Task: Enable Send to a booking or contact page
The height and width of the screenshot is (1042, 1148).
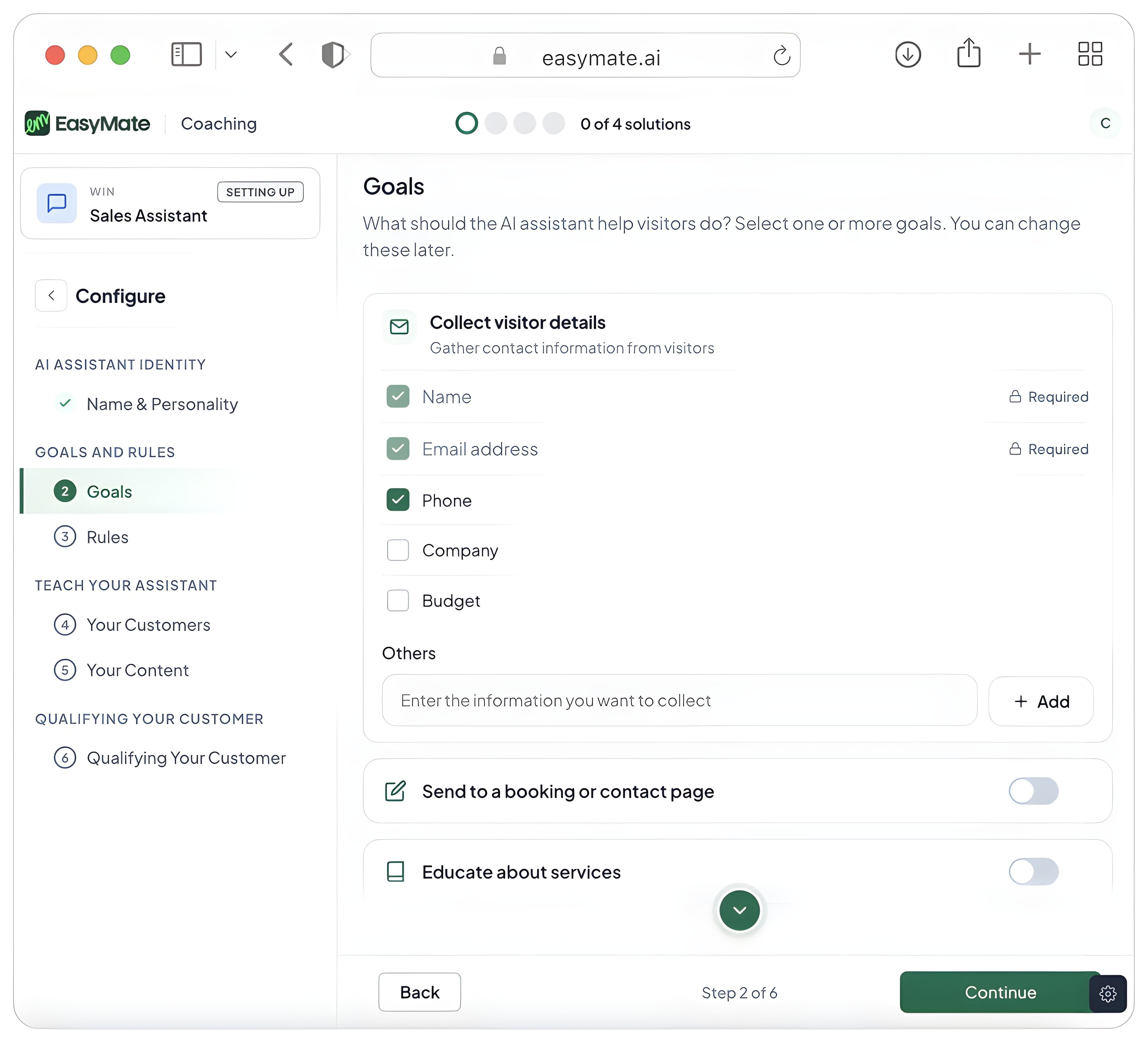Action: pyautogui.click(x=1033, y=791)
